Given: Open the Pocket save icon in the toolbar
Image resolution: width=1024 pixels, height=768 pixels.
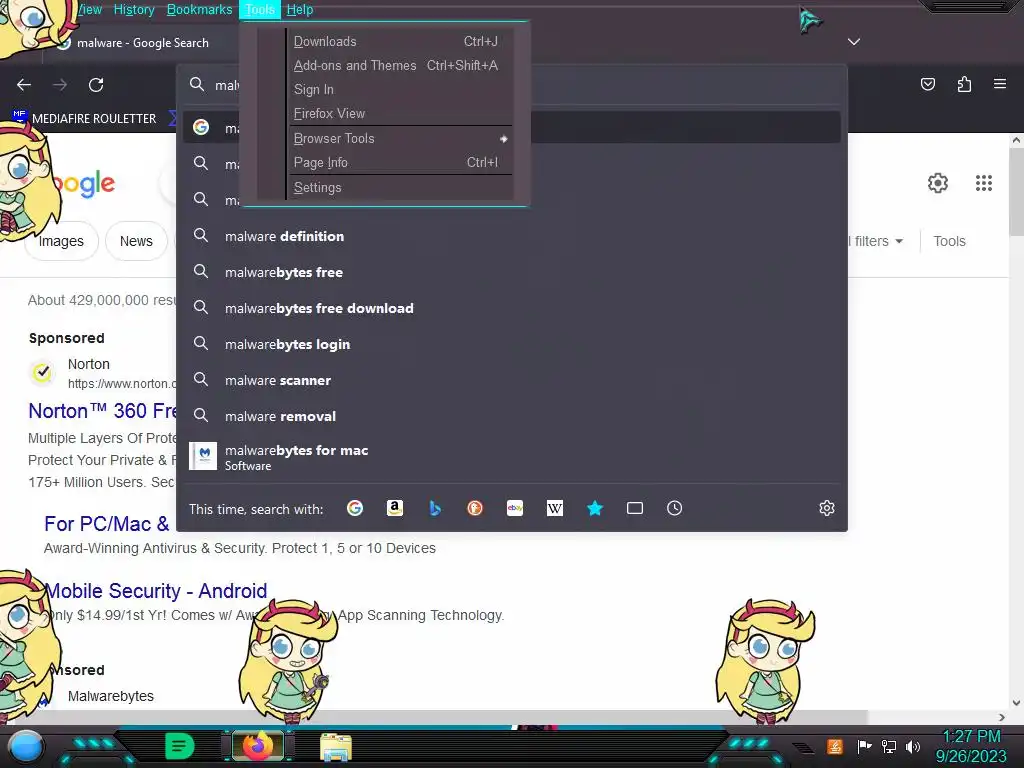Looking at the screenshot, I should click(x=928, y=84).
